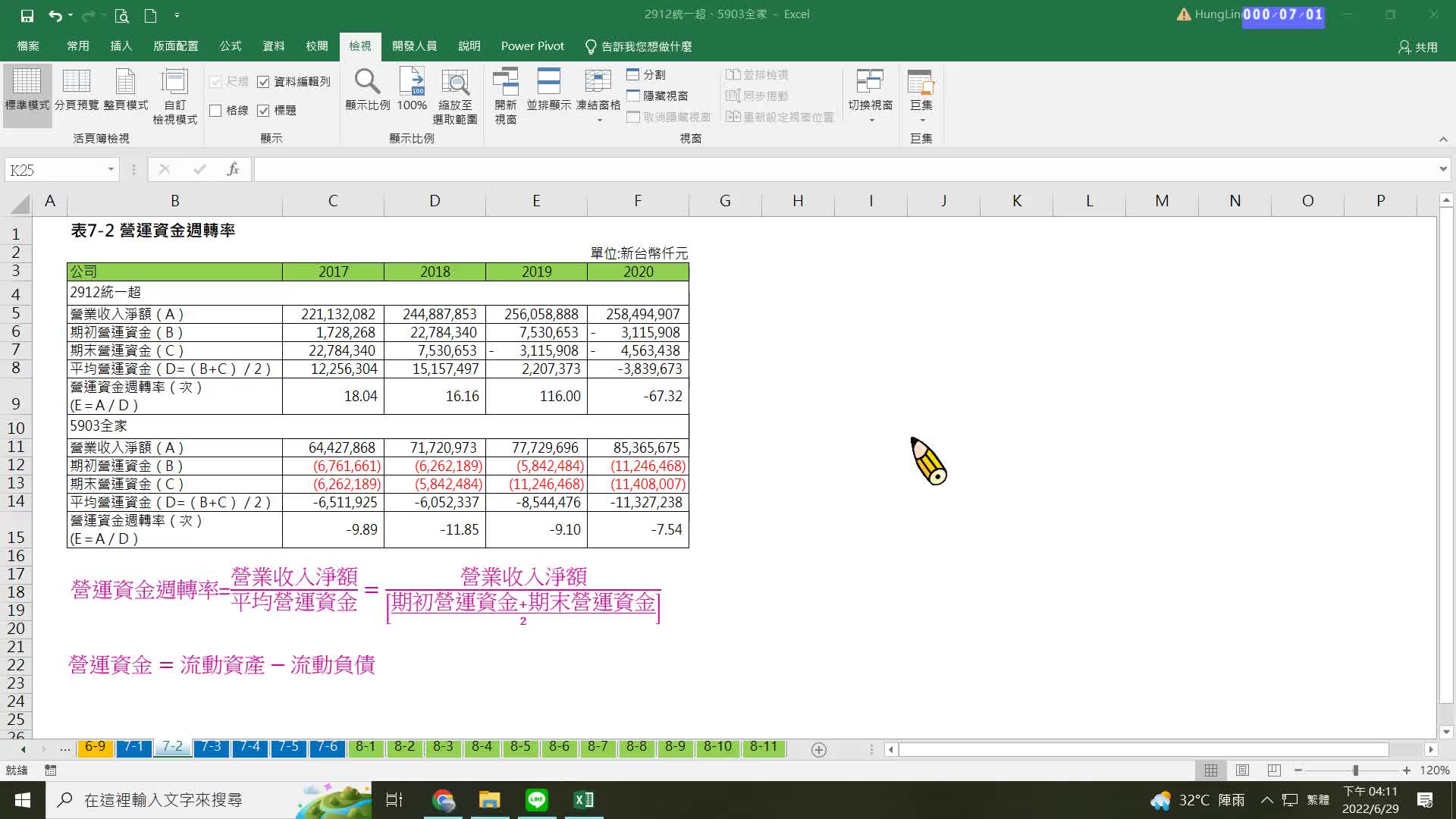This screenshot has height=819, width=1456.
Task: Open Task View on the taskbar
Action: [x=394, y=799]
